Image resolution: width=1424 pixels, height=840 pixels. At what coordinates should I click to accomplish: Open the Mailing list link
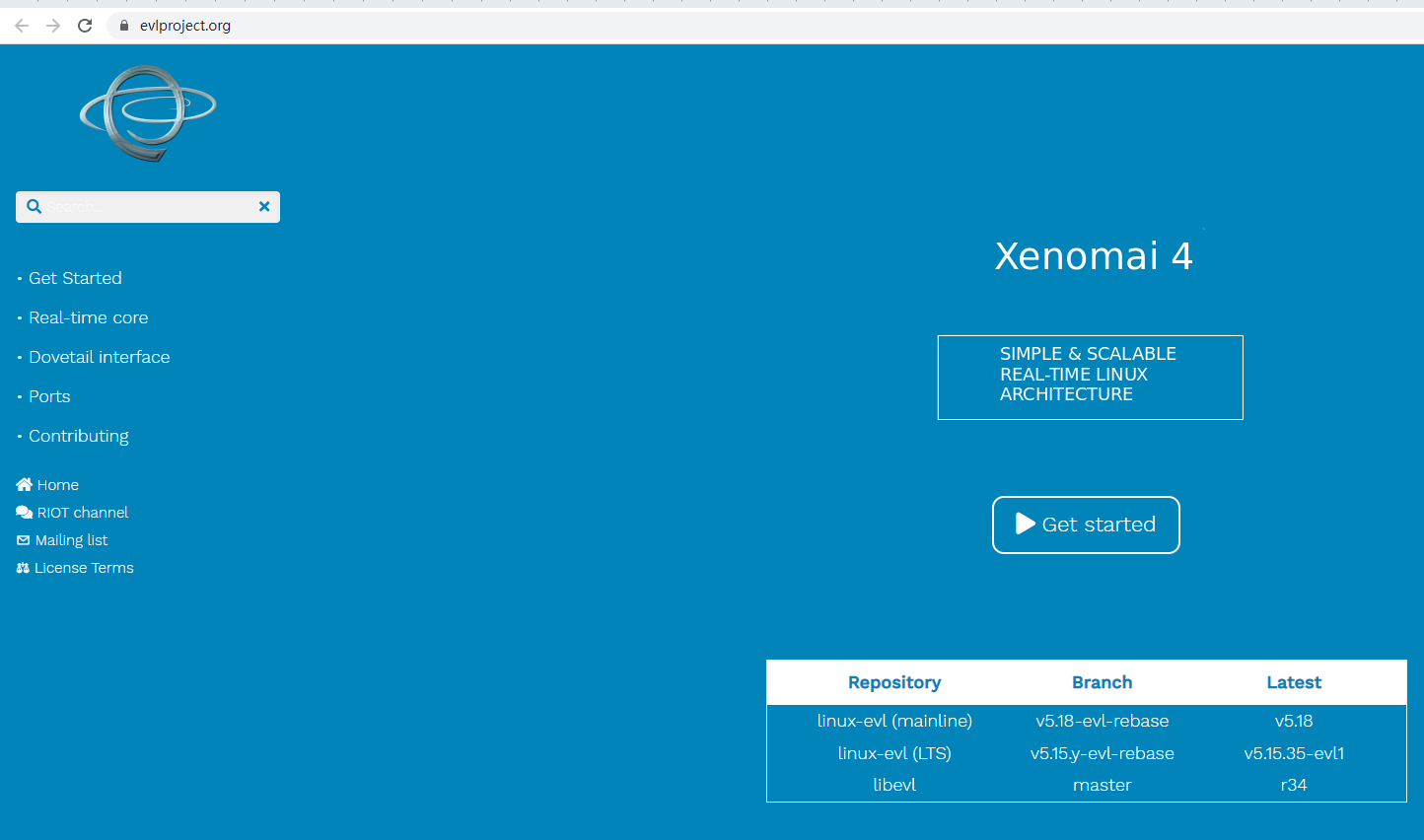pyautogui.click(x=71, y=540)
